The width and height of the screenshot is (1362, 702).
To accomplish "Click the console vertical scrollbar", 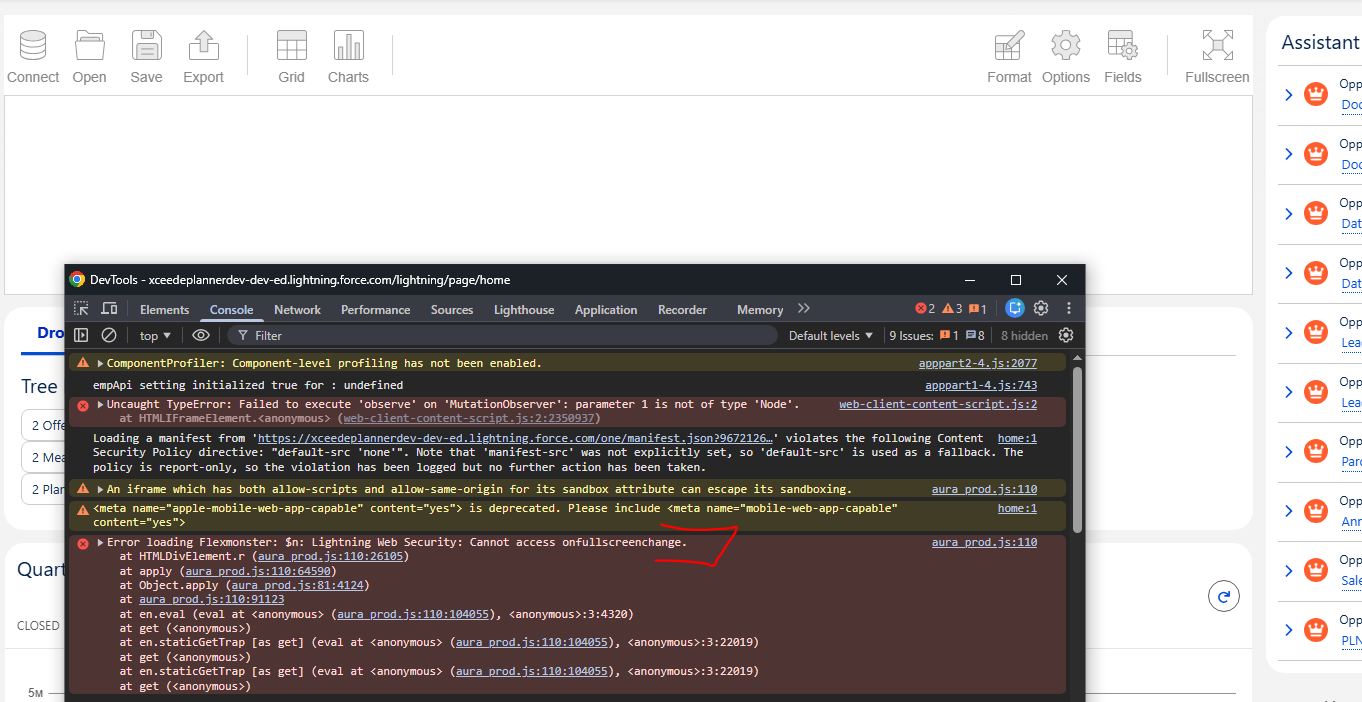I will (1077, 450).
